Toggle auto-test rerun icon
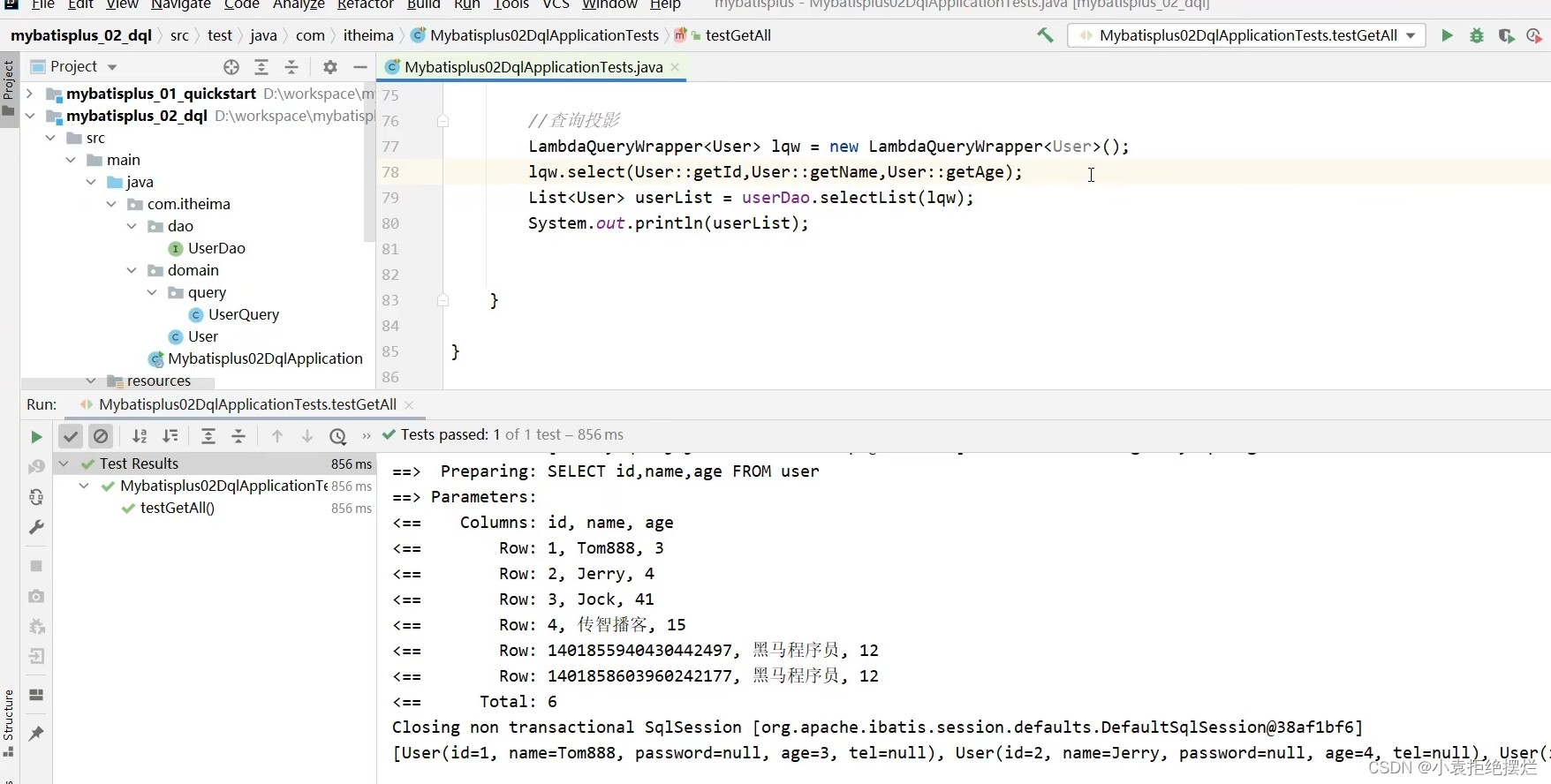Viewport: 1551px width, 784px height. 36,497
